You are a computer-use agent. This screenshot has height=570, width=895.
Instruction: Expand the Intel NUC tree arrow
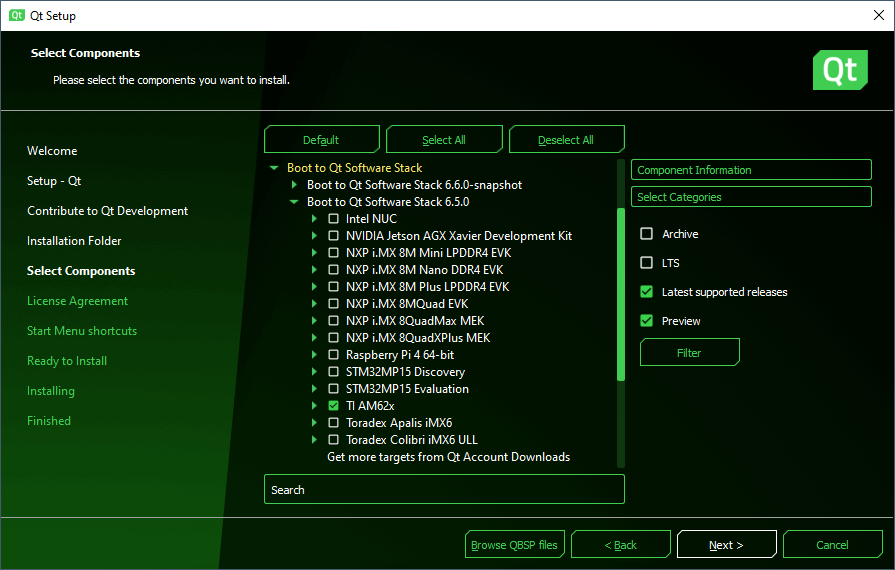314,219
